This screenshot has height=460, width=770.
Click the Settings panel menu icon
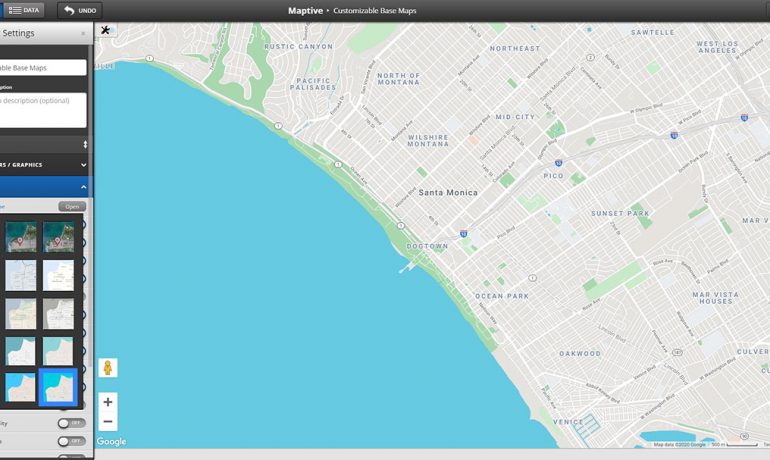[x=83, y=33]
